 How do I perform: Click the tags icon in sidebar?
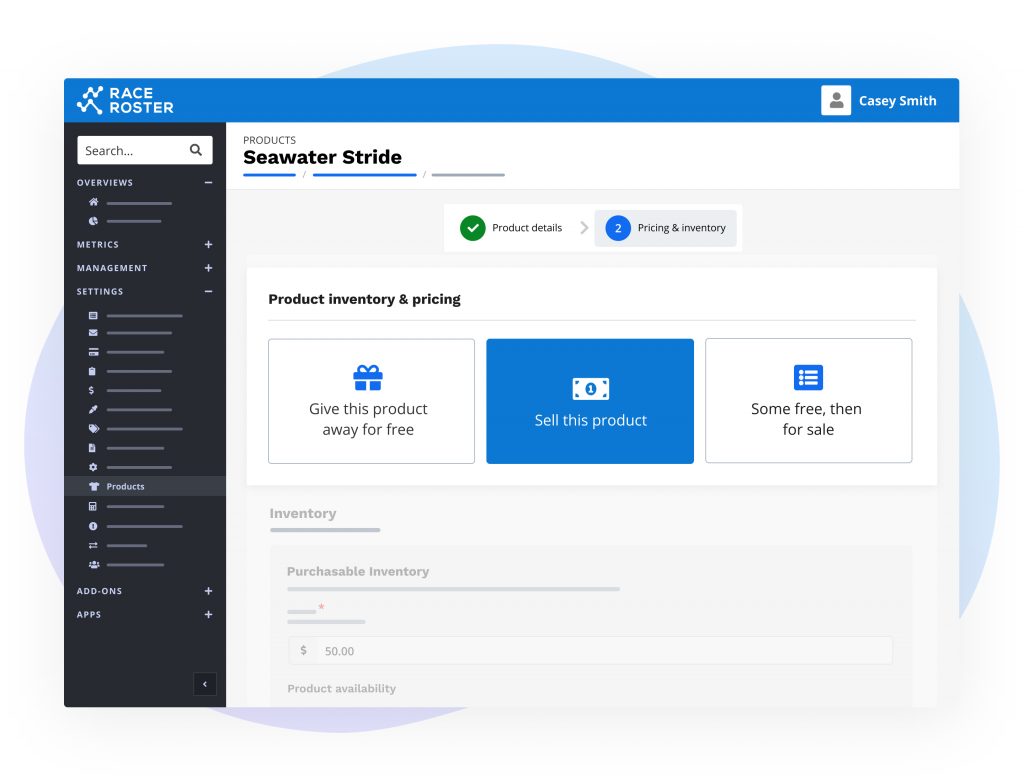[94, 429]
